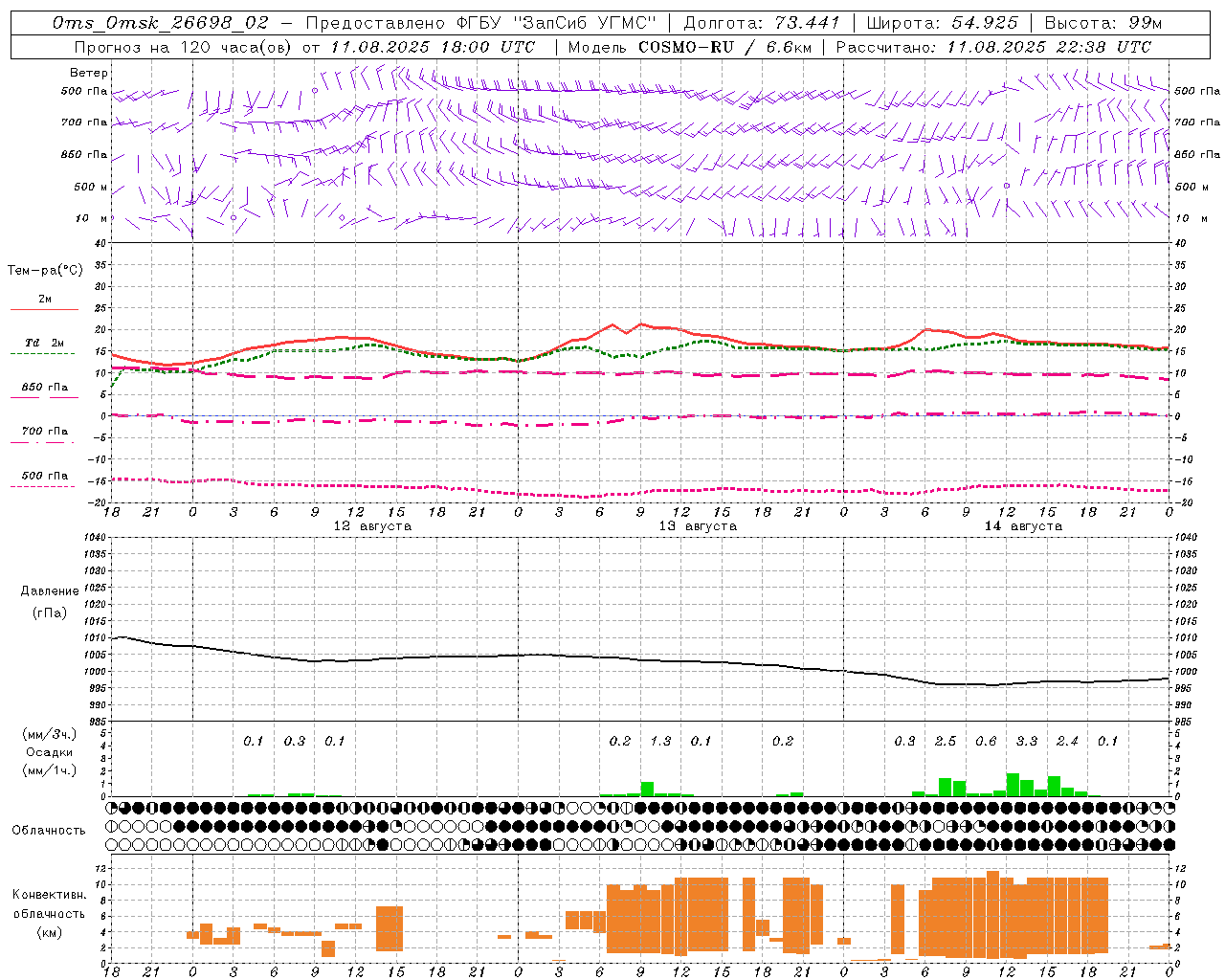Click the 0.6 precipitation amount
The width and height of the screenshot is (1225, 980).
986,742
